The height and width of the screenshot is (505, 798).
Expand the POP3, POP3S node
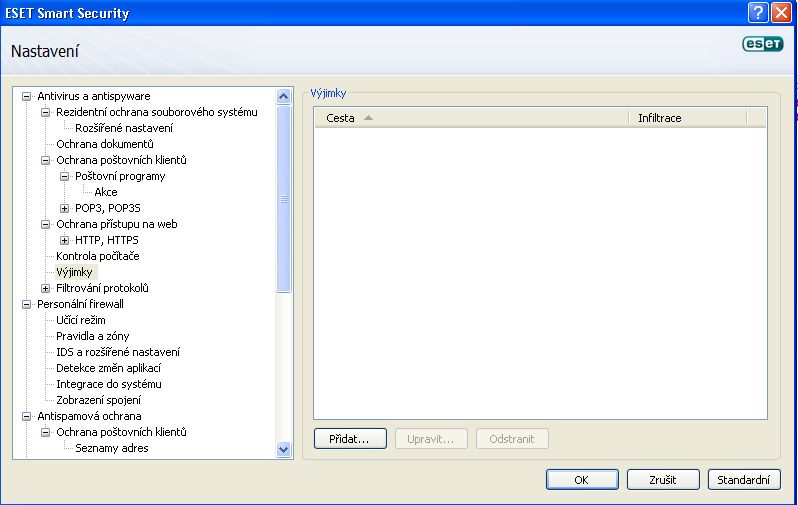(x=64, y=208)
